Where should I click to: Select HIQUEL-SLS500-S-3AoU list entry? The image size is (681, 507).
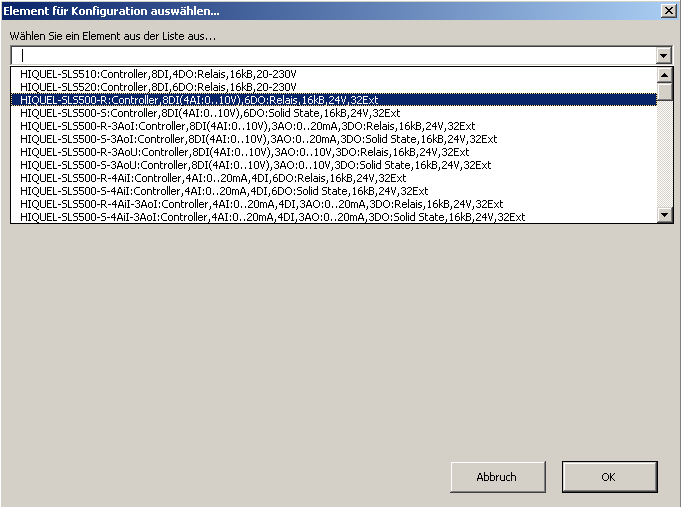tap(334, 165)
